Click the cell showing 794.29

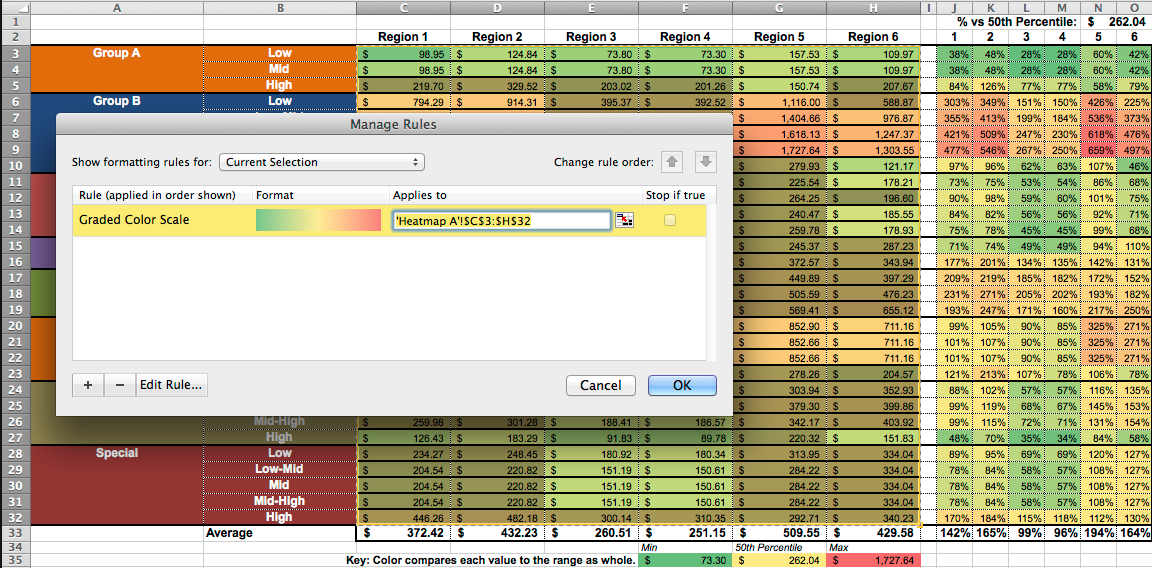pos(403,101)
